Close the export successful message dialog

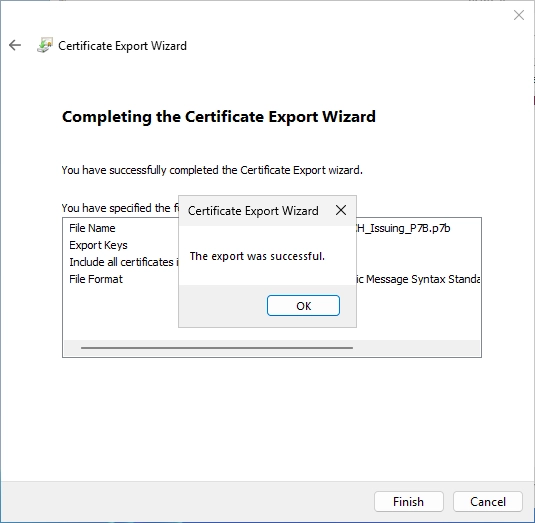[x=341, y=210]
